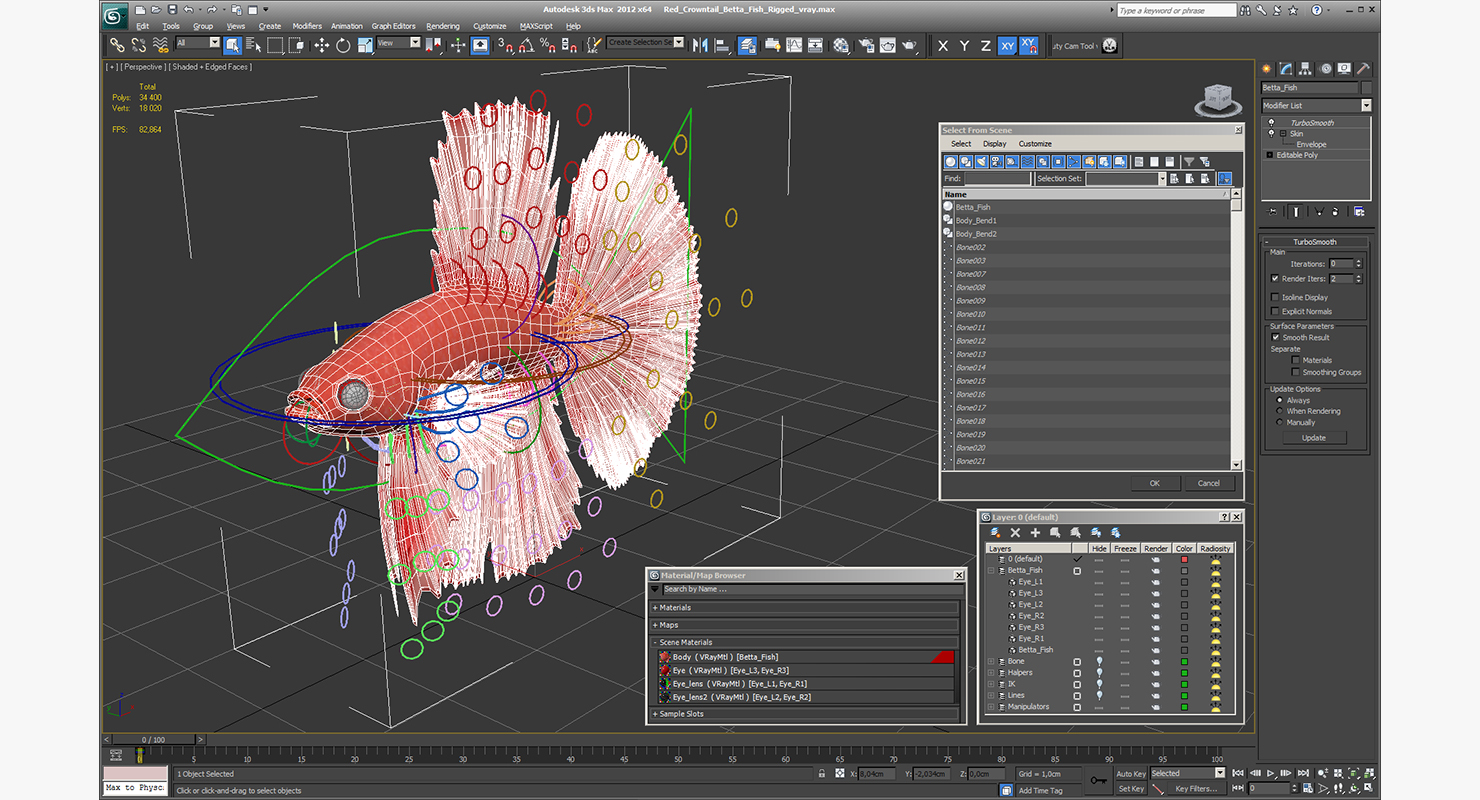Viewport: 1480px width, 800px height.
Task: Open Display menu in Select From Scene
Action: (994, 144)
